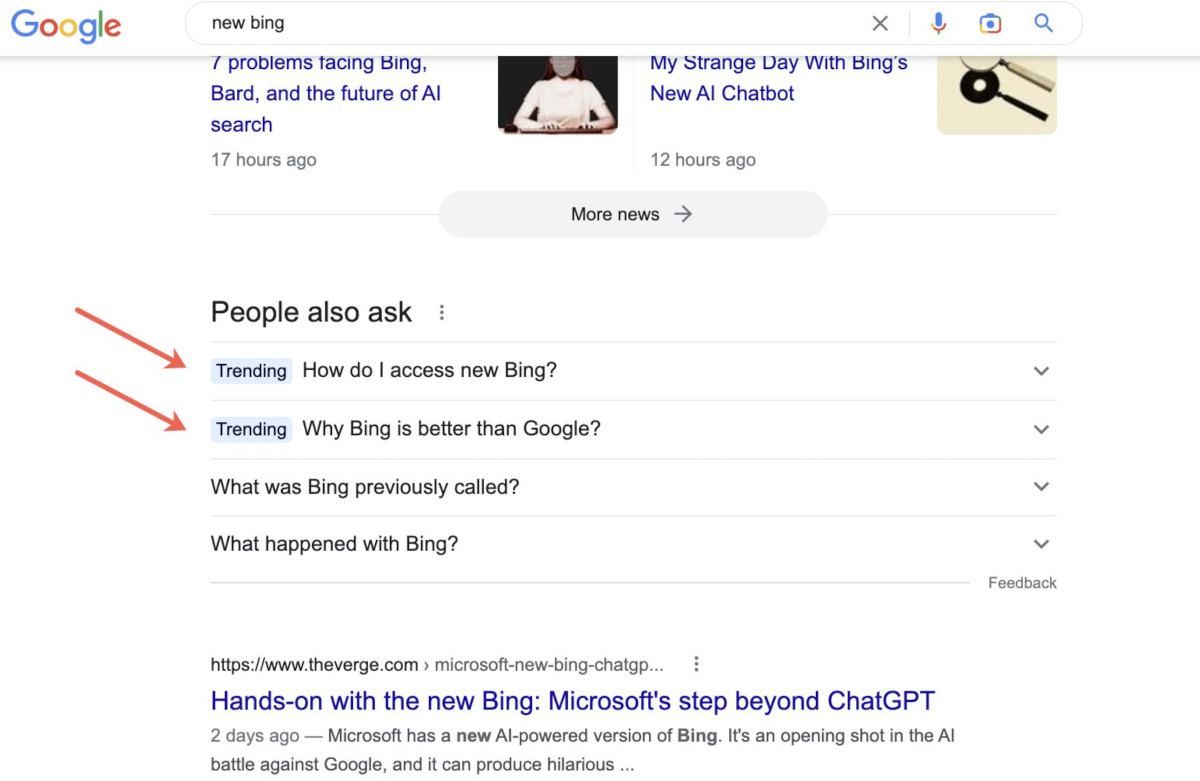This screenshot has height=781, width=1200.
Task: Send Feedback on People also ask
Action: tap(1022, 582)
